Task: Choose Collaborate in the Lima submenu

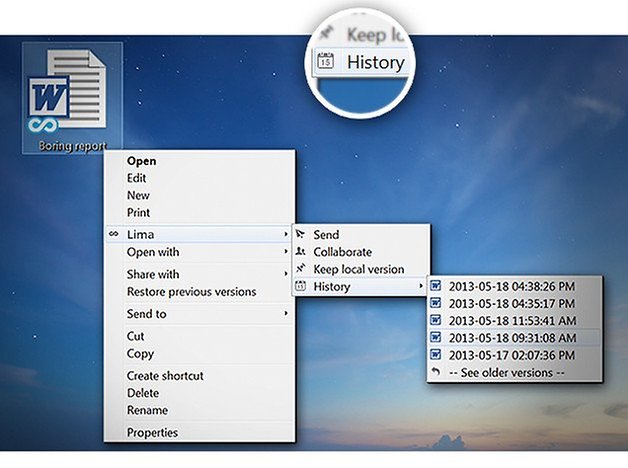Action: (x=361, y=252)
